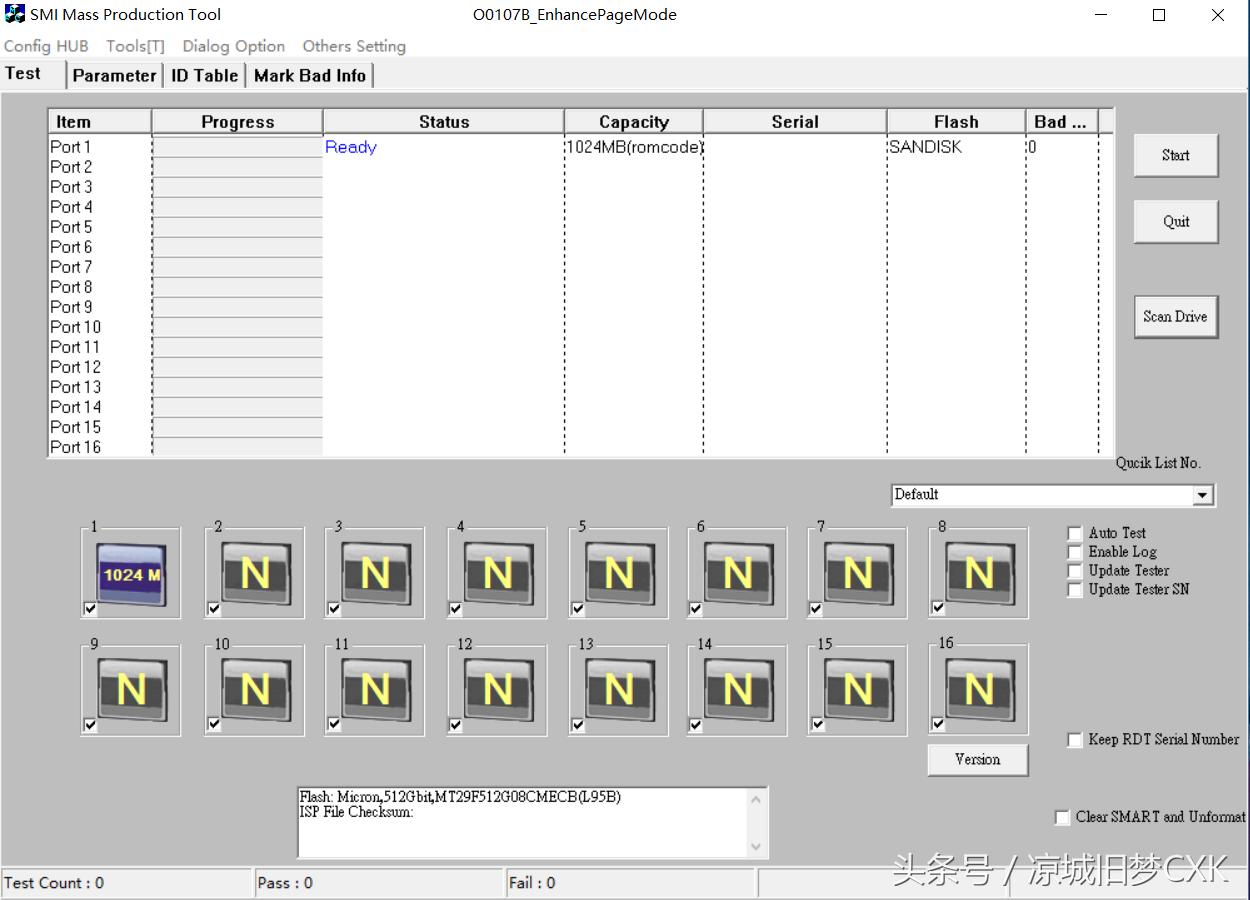Click the port 12 N drive icon
Viewport: 1250px width, 900px height.
(497, 690)
